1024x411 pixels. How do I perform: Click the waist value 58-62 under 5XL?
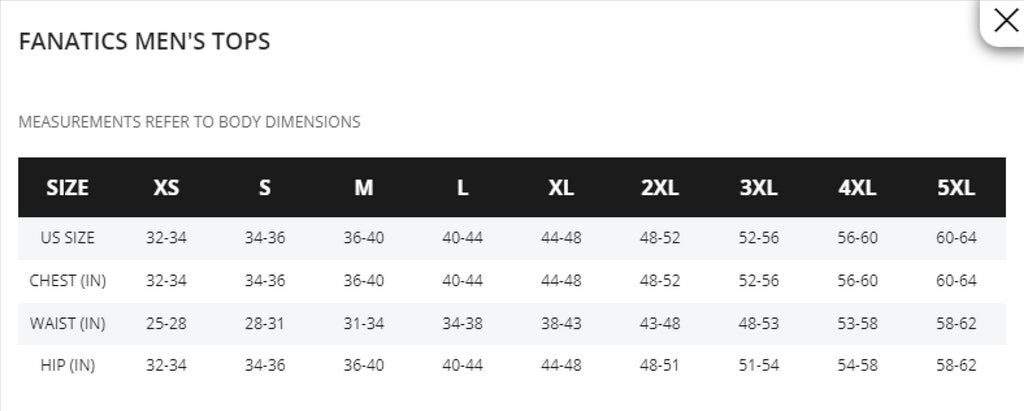(x=956, y=323)
